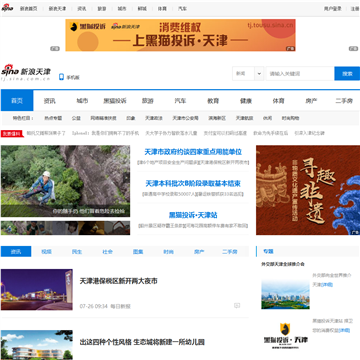This screenshot has height=360, width=360.
Task: Switch to the 社会 news tab
Action: (x=108, y=252)
